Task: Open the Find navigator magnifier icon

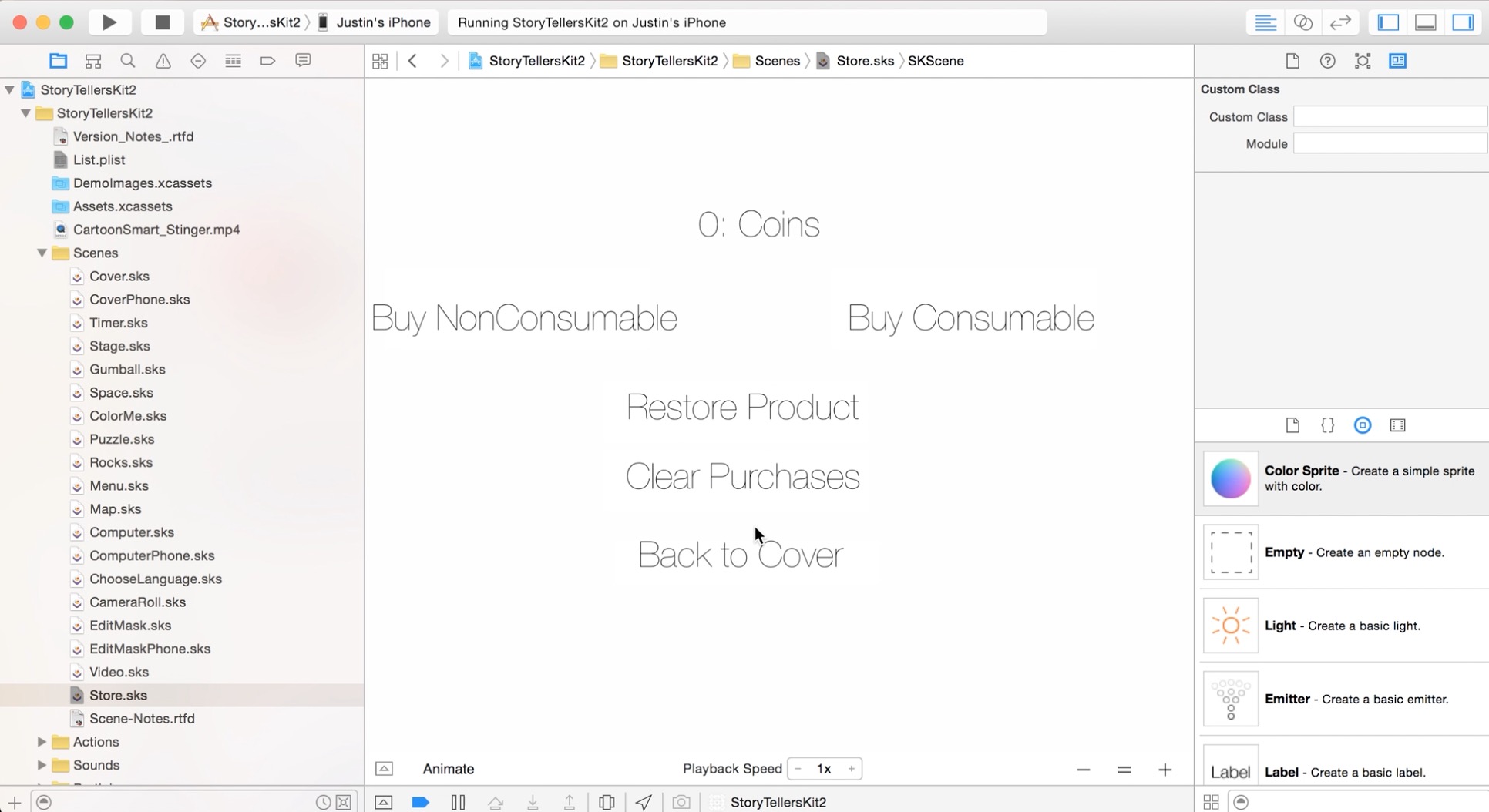Action: click(128, 61)
